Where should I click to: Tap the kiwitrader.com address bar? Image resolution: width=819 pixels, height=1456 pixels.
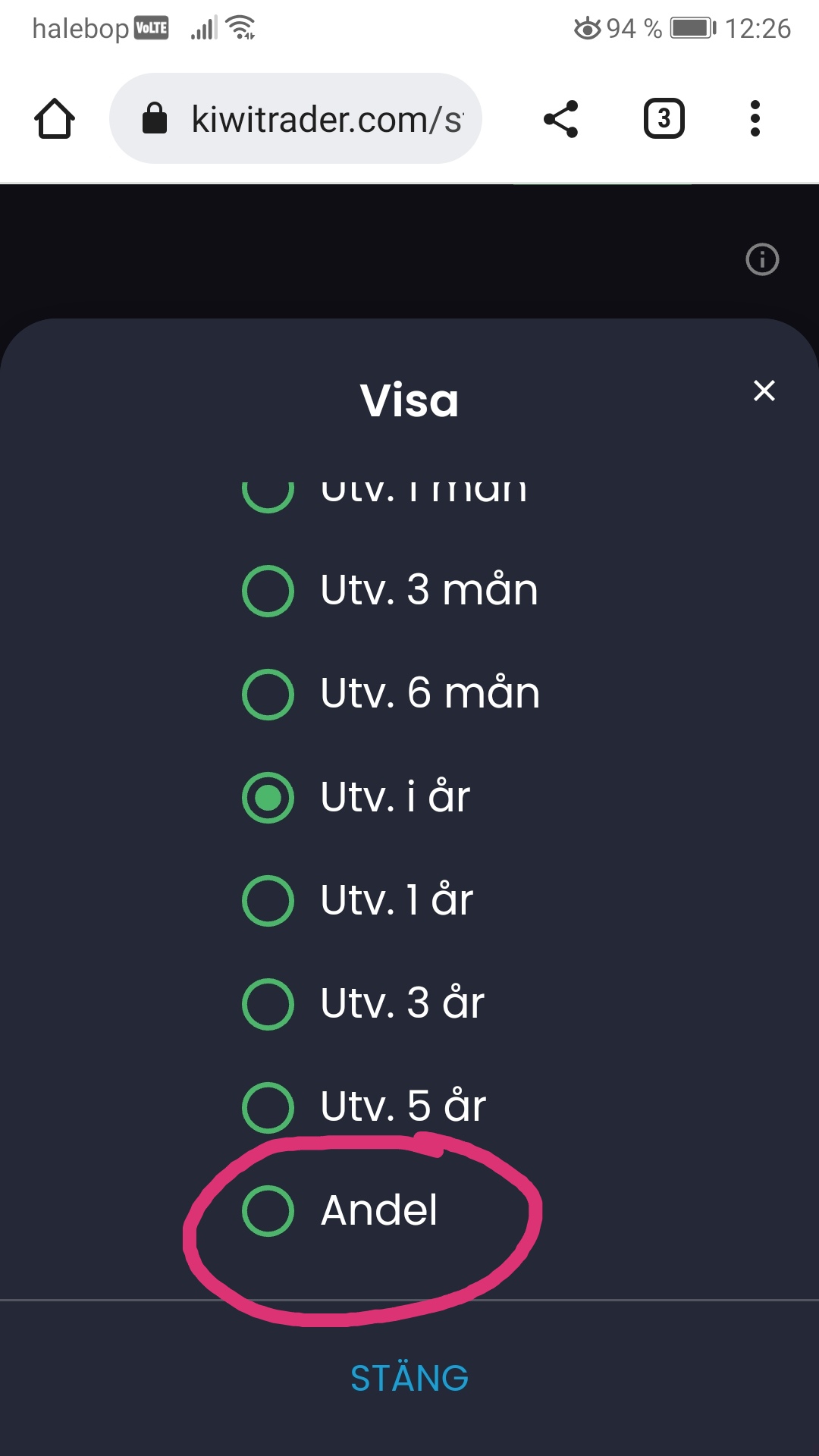[x=326, y=119]
